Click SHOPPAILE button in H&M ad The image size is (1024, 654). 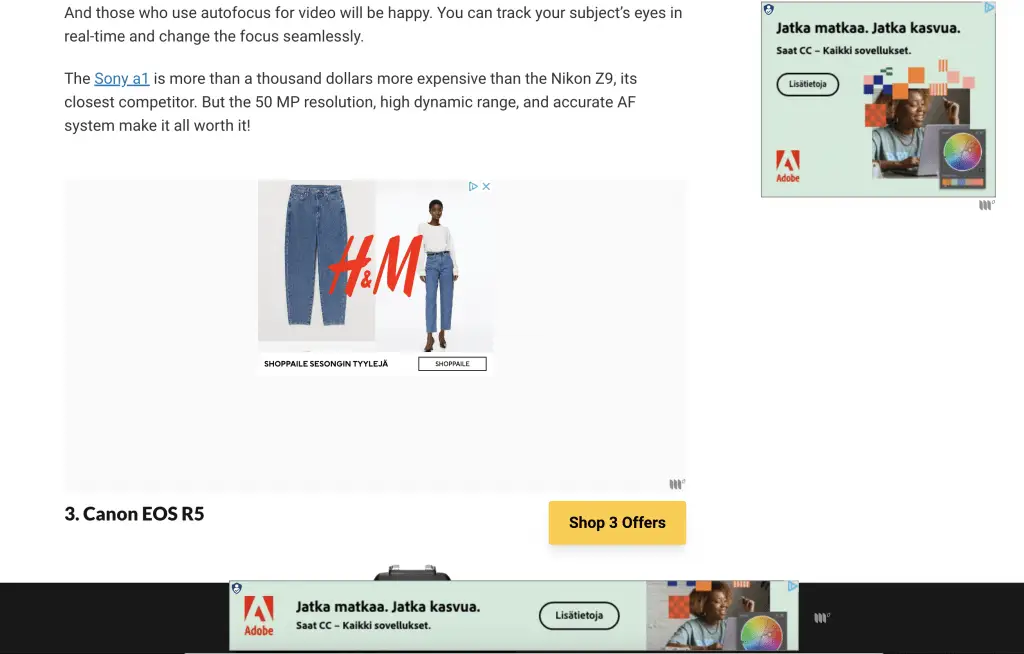pyautogui.click(x=452, y=364)
